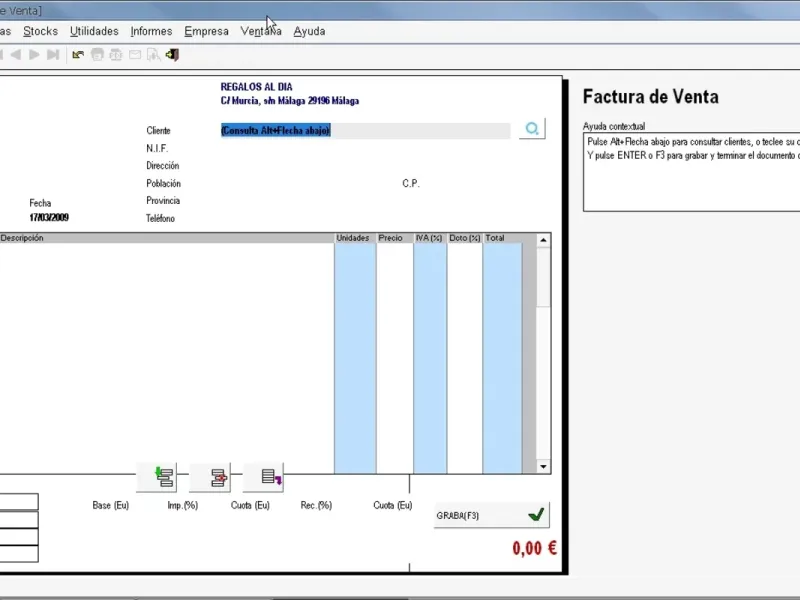The width and height of the screenshot is (800, 600).
Task: Click the company address C/ Murcia line
Action: pyautogui.click(x=290, y=101)
